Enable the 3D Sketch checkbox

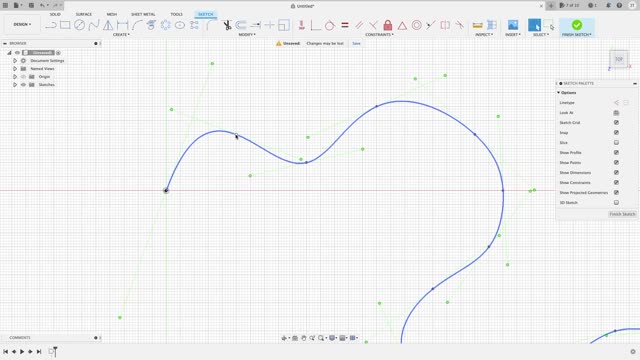click(x=616, y=202)
